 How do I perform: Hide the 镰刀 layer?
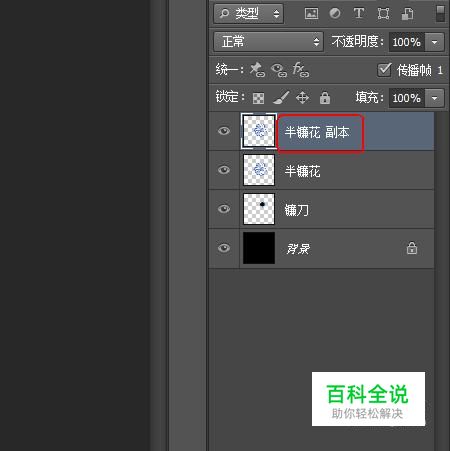click(224, 209)
